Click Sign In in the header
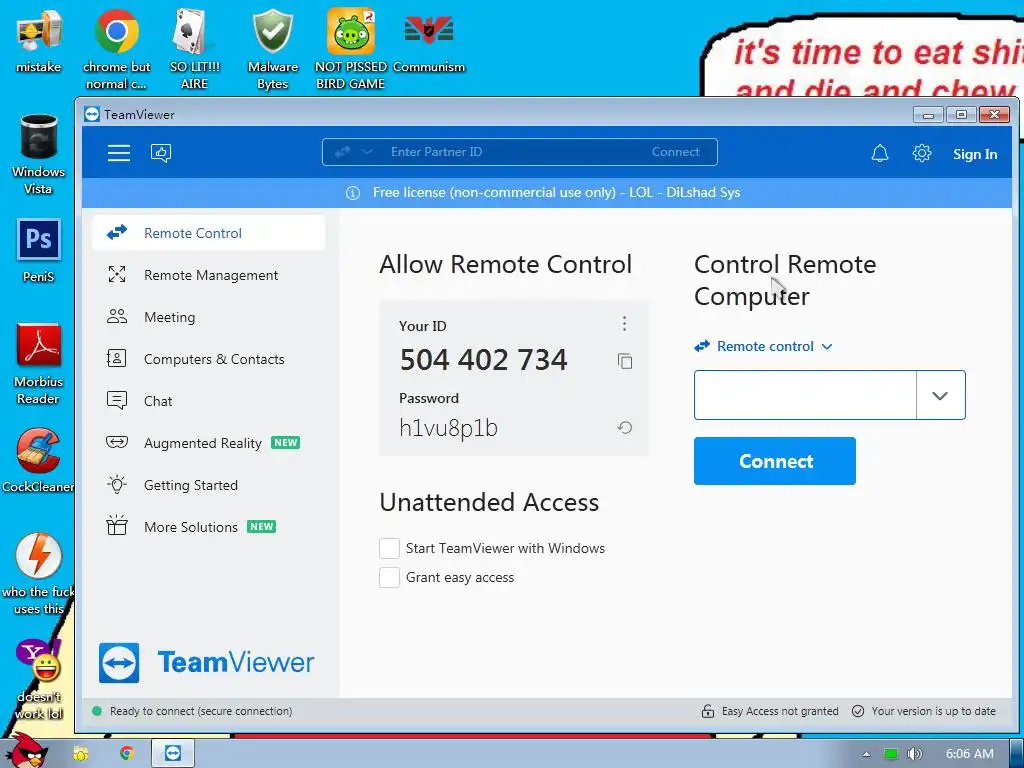Viewport: 1024px width, 768px height. coord(974,154)
